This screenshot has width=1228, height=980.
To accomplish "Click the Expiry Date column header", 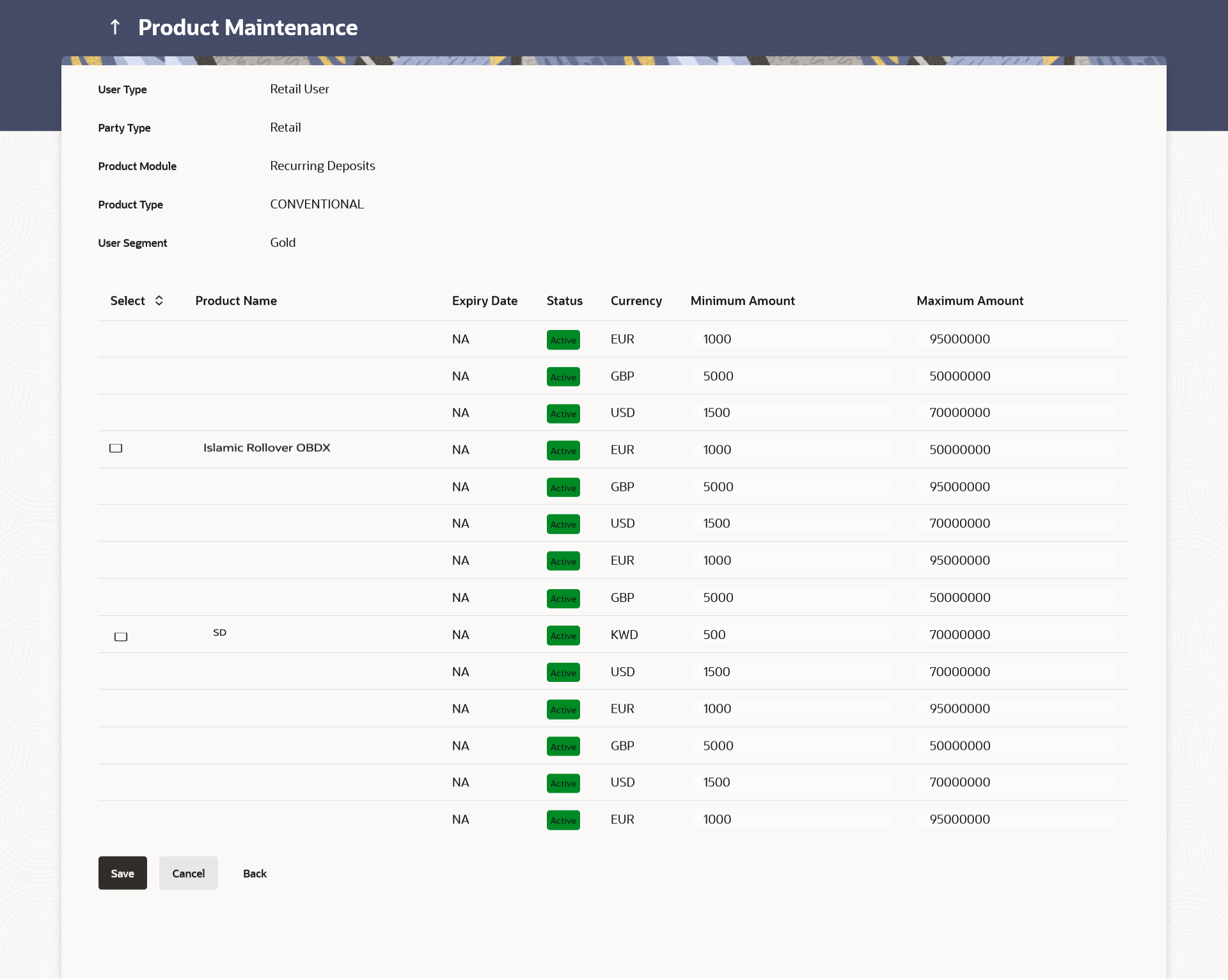I will pos(484,301).
